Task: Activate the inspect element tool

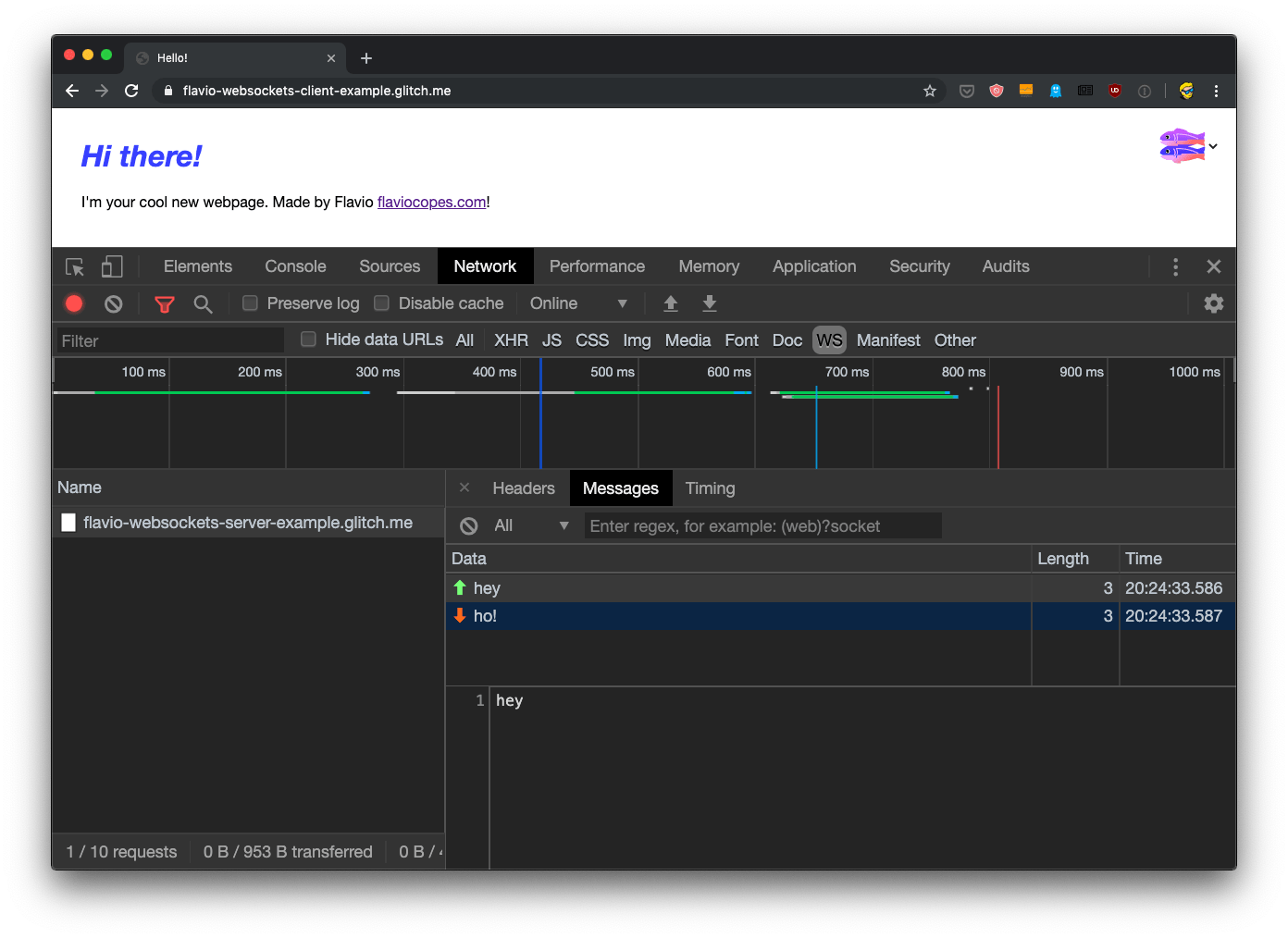Action: [74, 266]
